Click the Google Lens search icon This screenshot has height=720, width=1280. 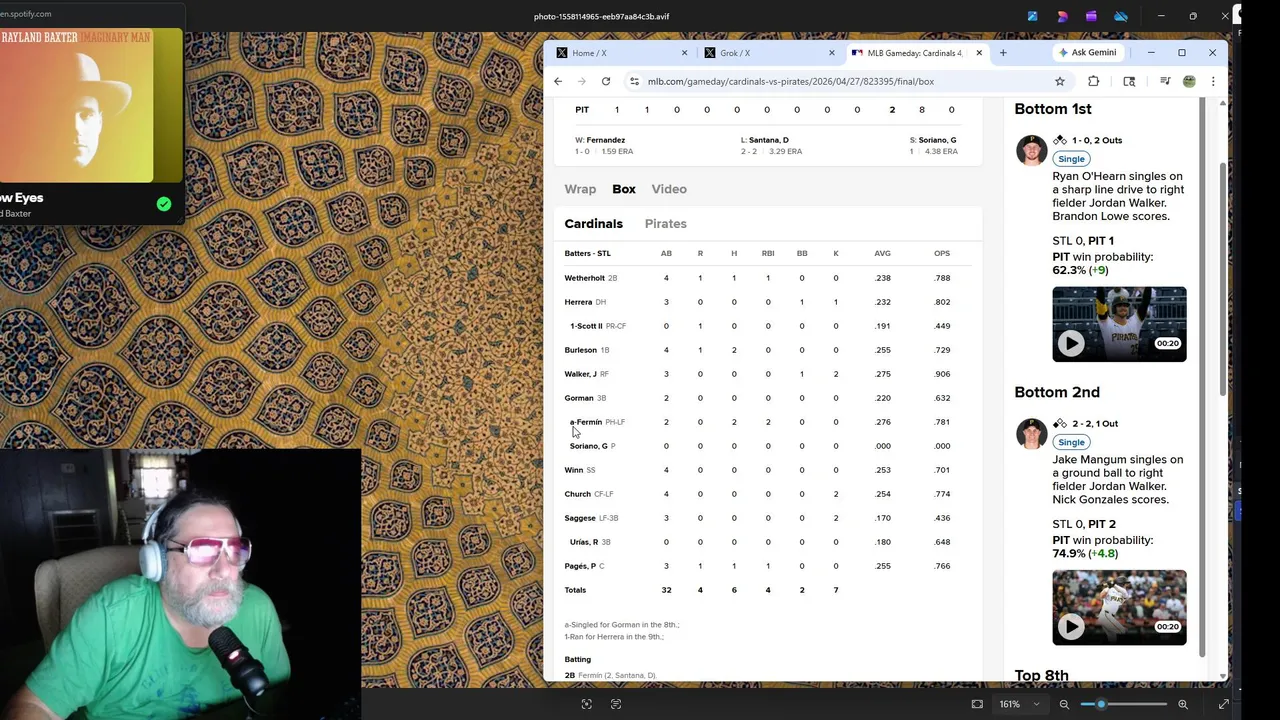pyautogui.click(x=1129, y=82)
